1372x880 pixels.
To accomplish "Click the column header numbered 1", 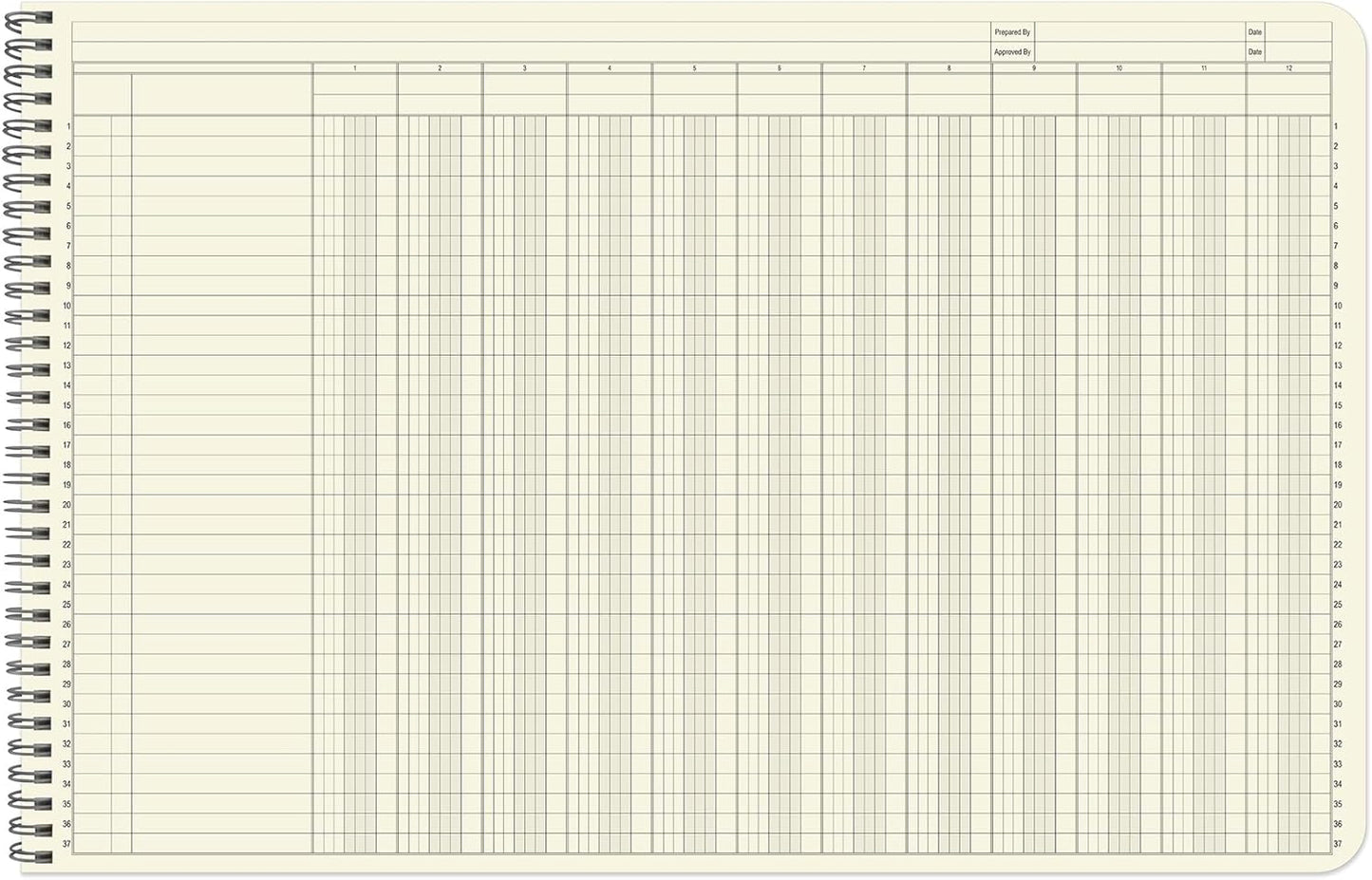I will pos(354,67).
